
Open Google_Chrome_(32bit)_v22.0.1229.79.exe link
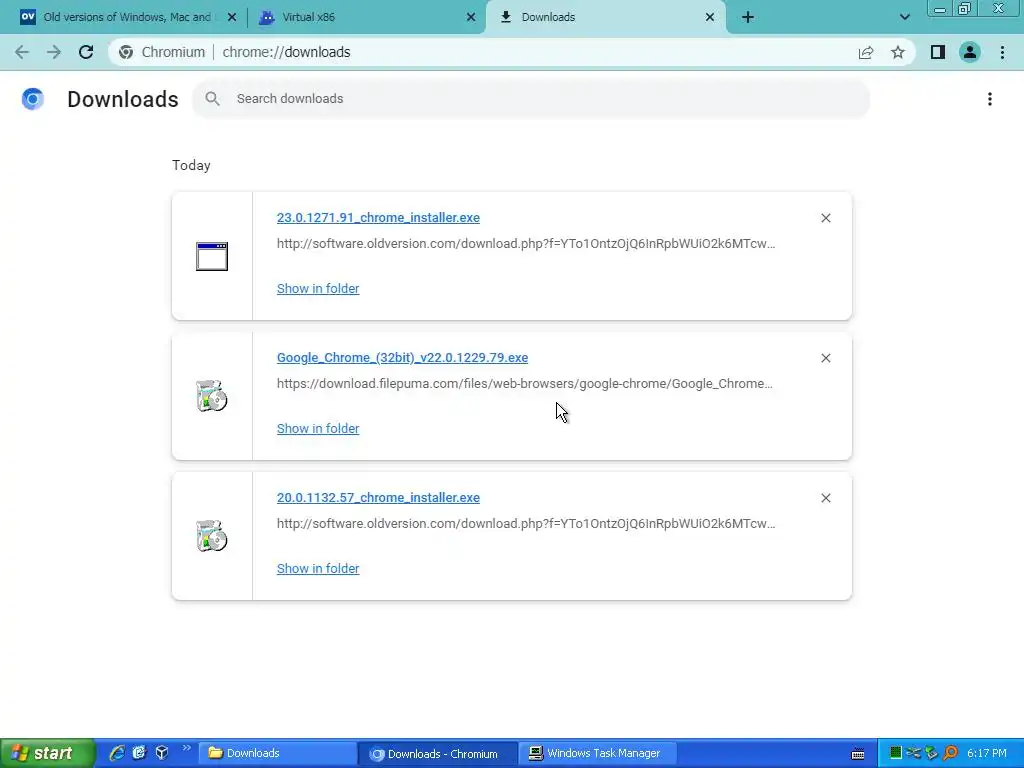click(402, 357)
